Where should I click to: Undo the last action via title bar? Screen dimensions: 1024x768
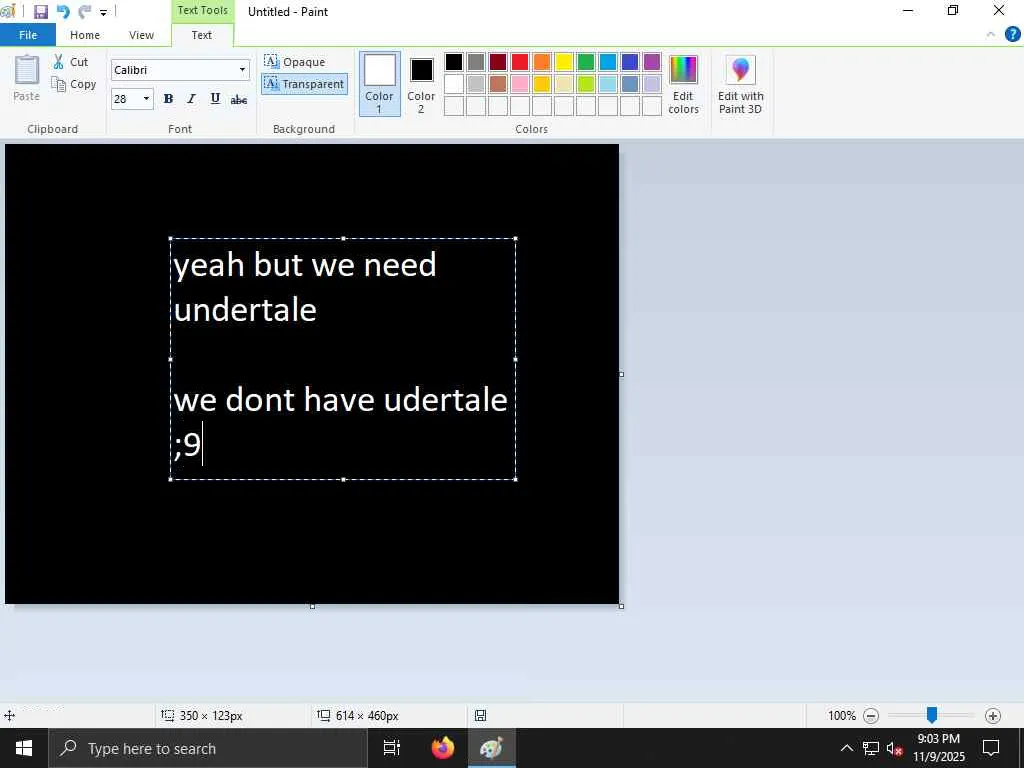63,12
